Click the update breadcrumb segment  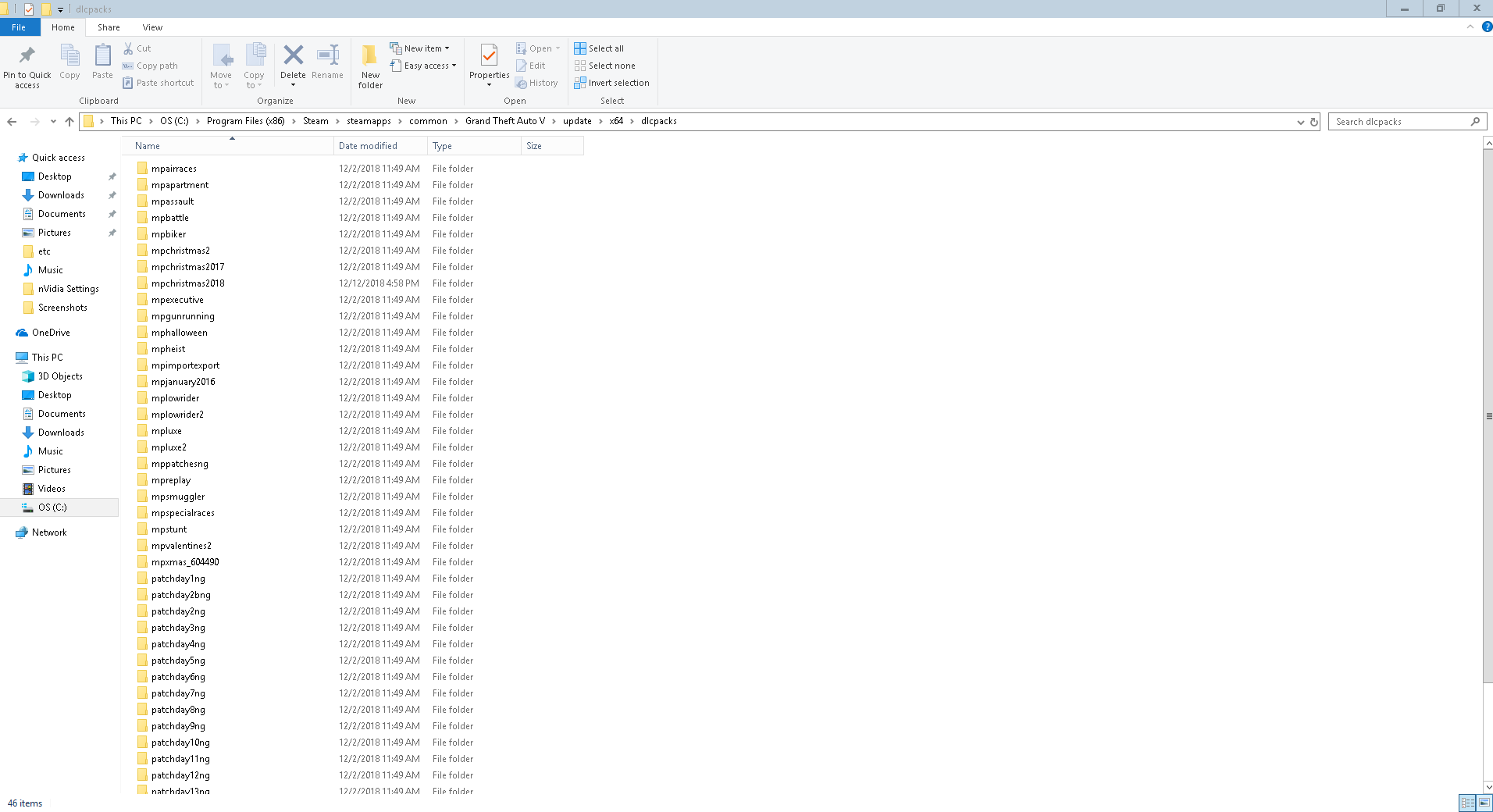577,121
